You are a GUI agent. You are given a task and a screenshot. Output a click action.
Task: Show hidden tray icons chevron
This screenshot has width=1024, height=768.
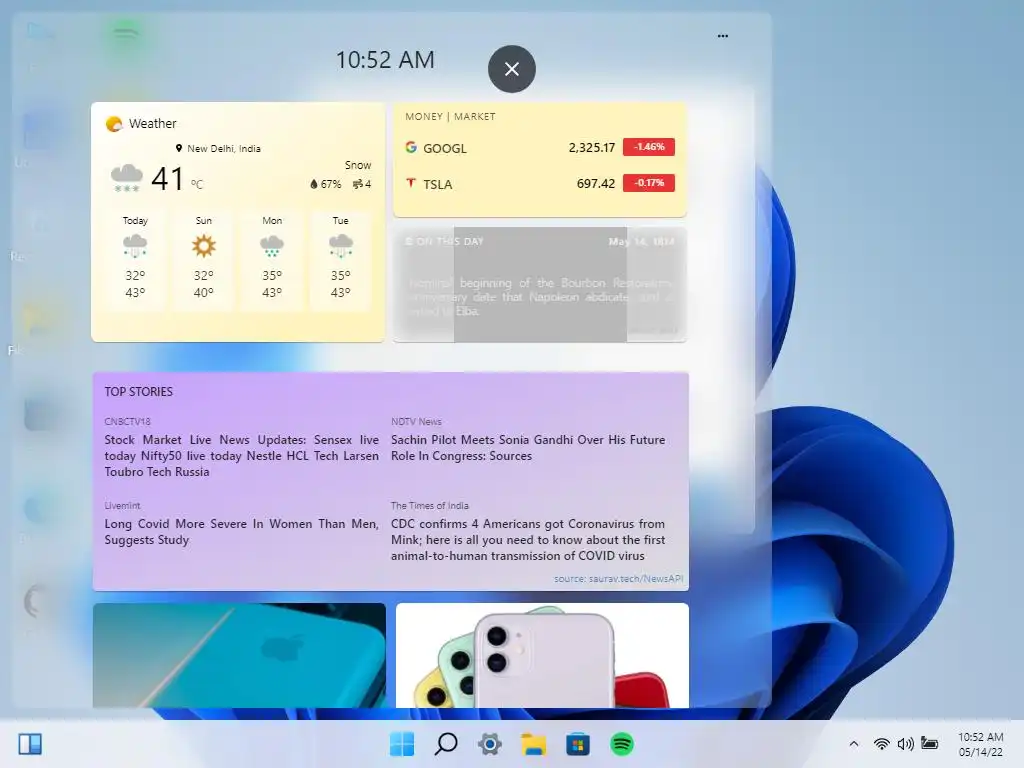point(854,744)
